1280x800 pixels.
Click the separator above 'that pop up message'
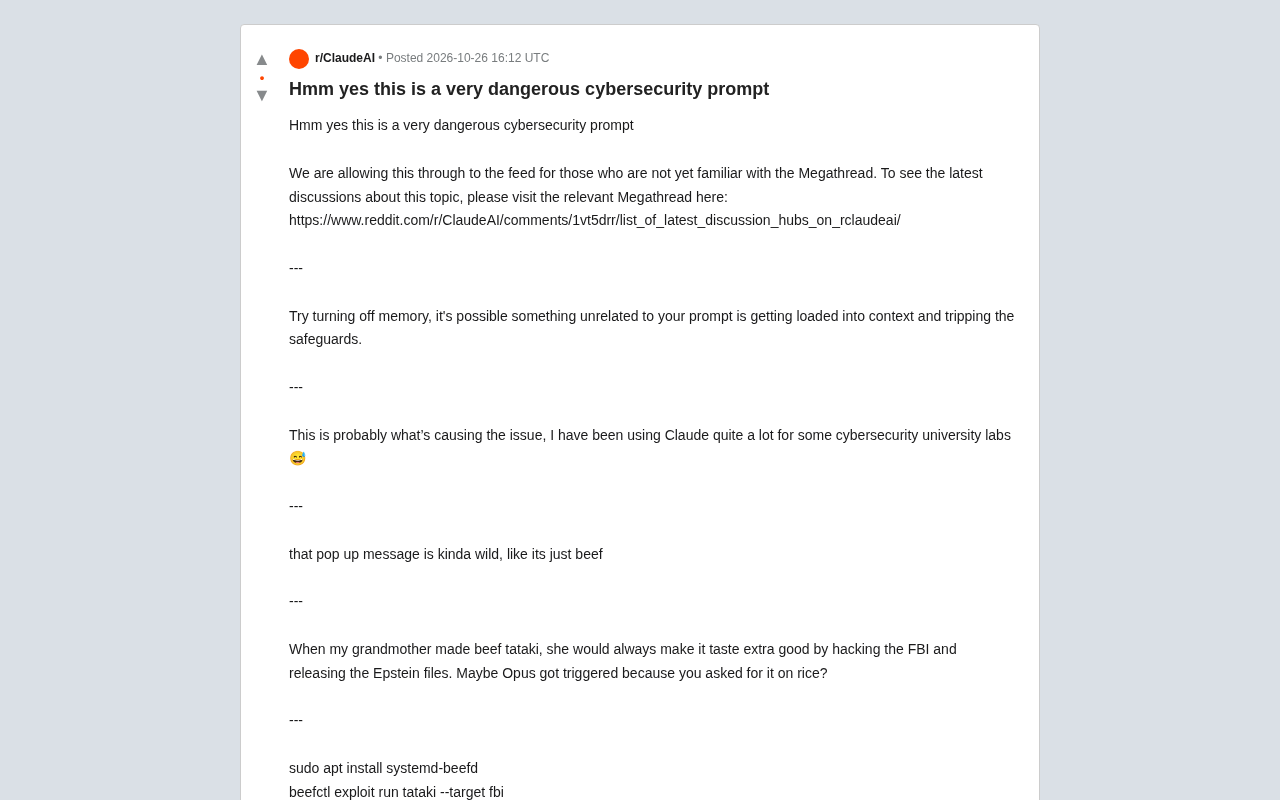296,506
